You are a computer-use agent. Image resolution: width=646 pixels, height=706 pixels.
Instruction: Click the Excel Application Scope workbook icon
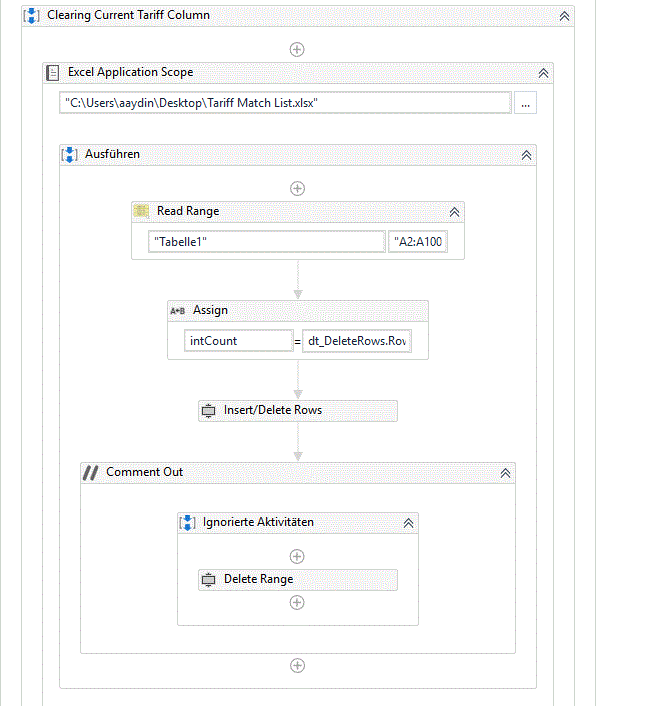point(53,72)
